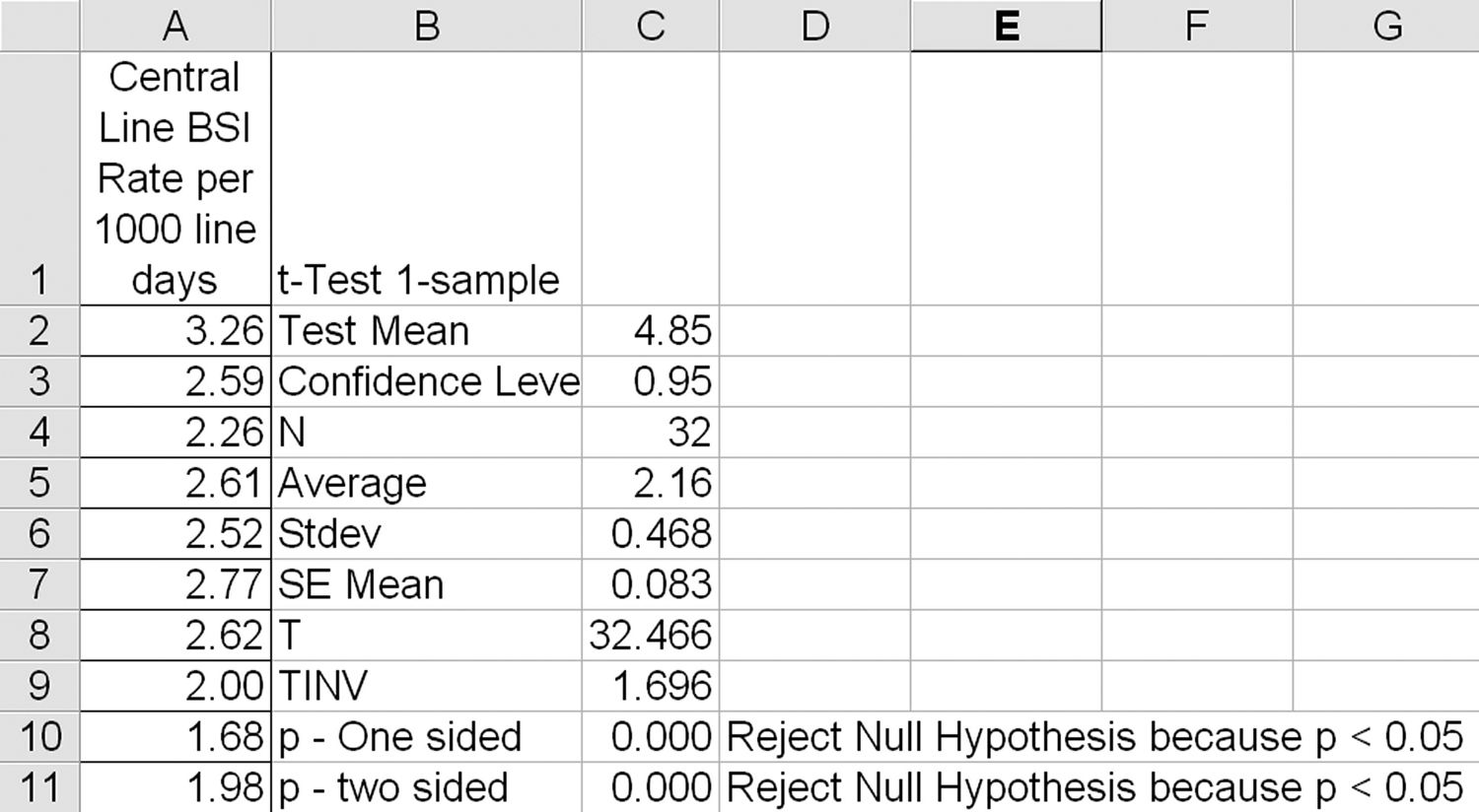
Task: Select the Test Mean value 4.85
Action: coord(651,331)
